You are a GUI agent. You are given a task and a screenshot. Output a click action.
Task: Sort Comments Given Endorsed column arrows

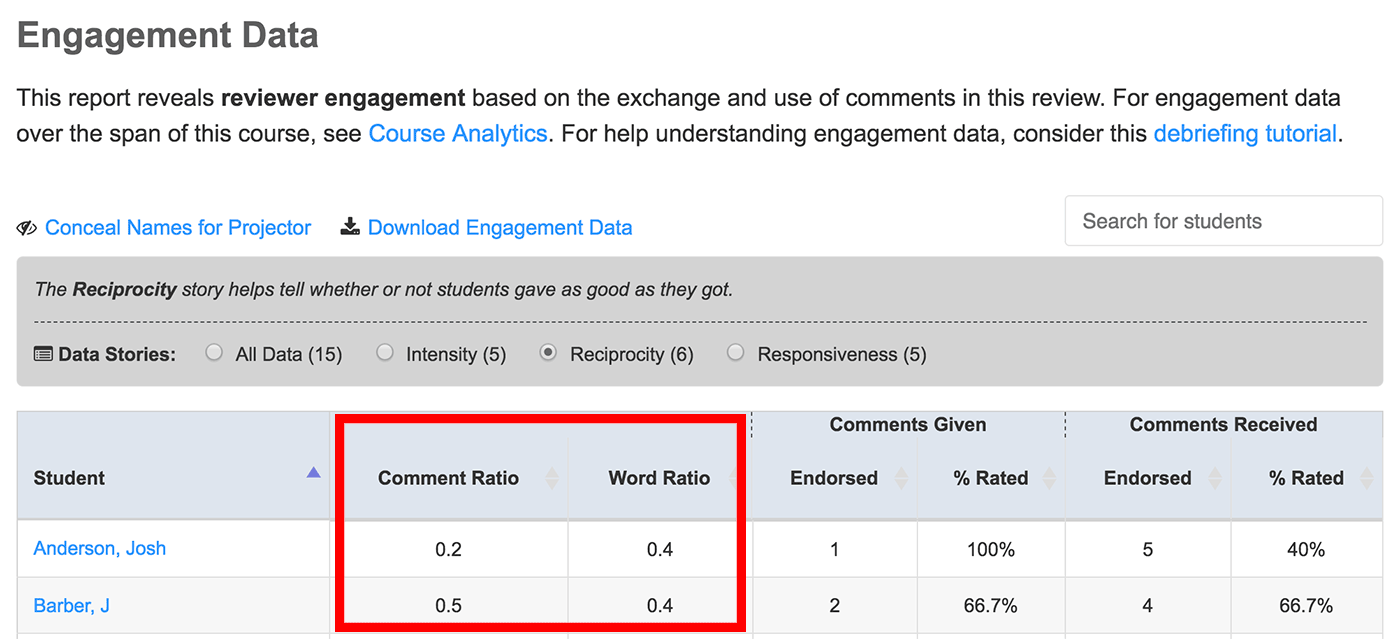click(900, 478)
